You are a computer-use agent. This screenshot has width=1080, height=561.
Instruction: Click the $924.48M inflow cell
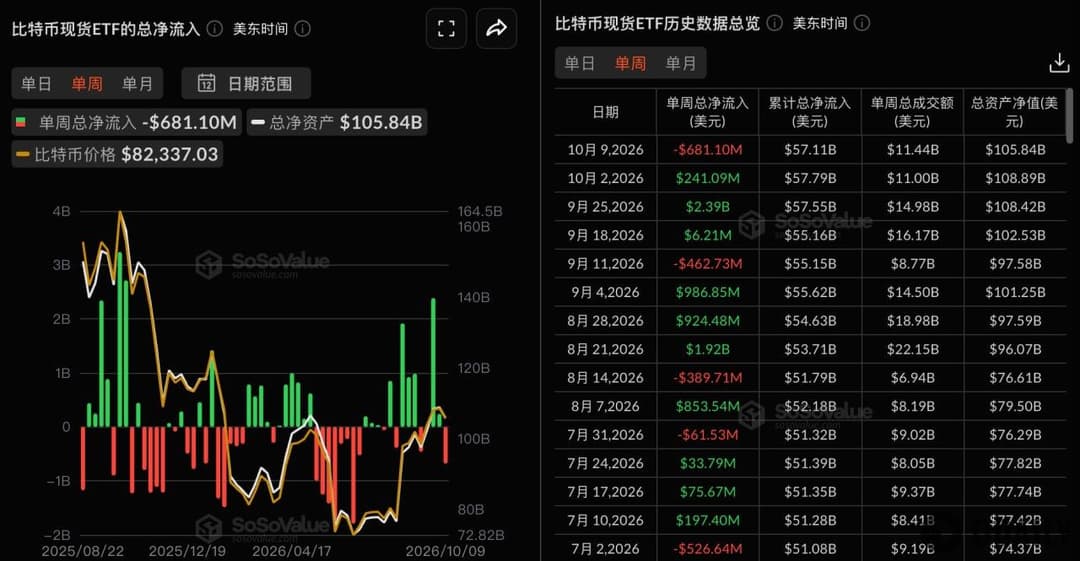707,320
